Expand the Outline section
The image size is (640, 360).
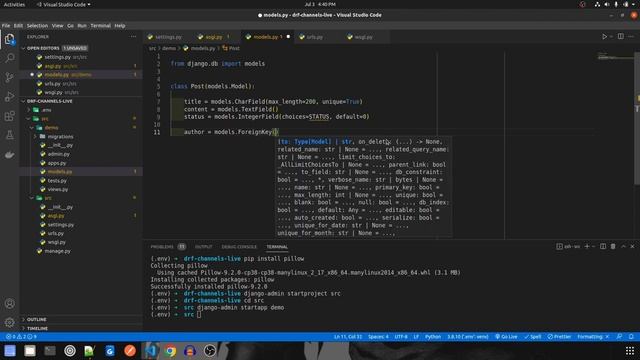pos(36,319)
